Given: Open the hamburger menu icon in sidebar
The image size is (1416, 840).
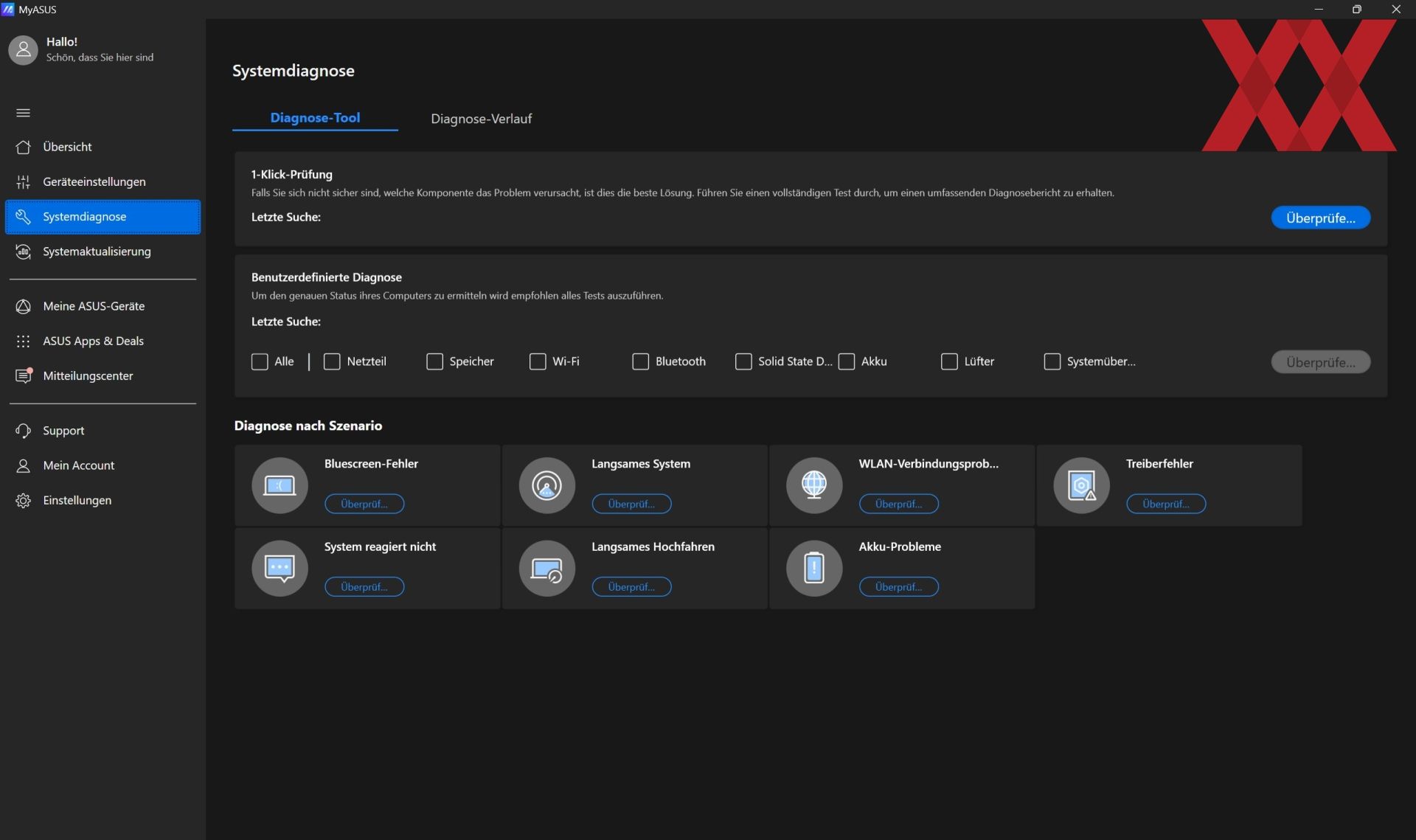Looking at the screenshot, I should [x=23, y=113].
